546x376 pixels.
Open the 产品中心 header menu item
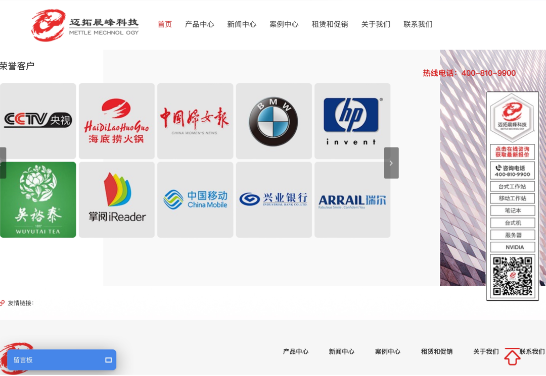click(x=199, y=24)
